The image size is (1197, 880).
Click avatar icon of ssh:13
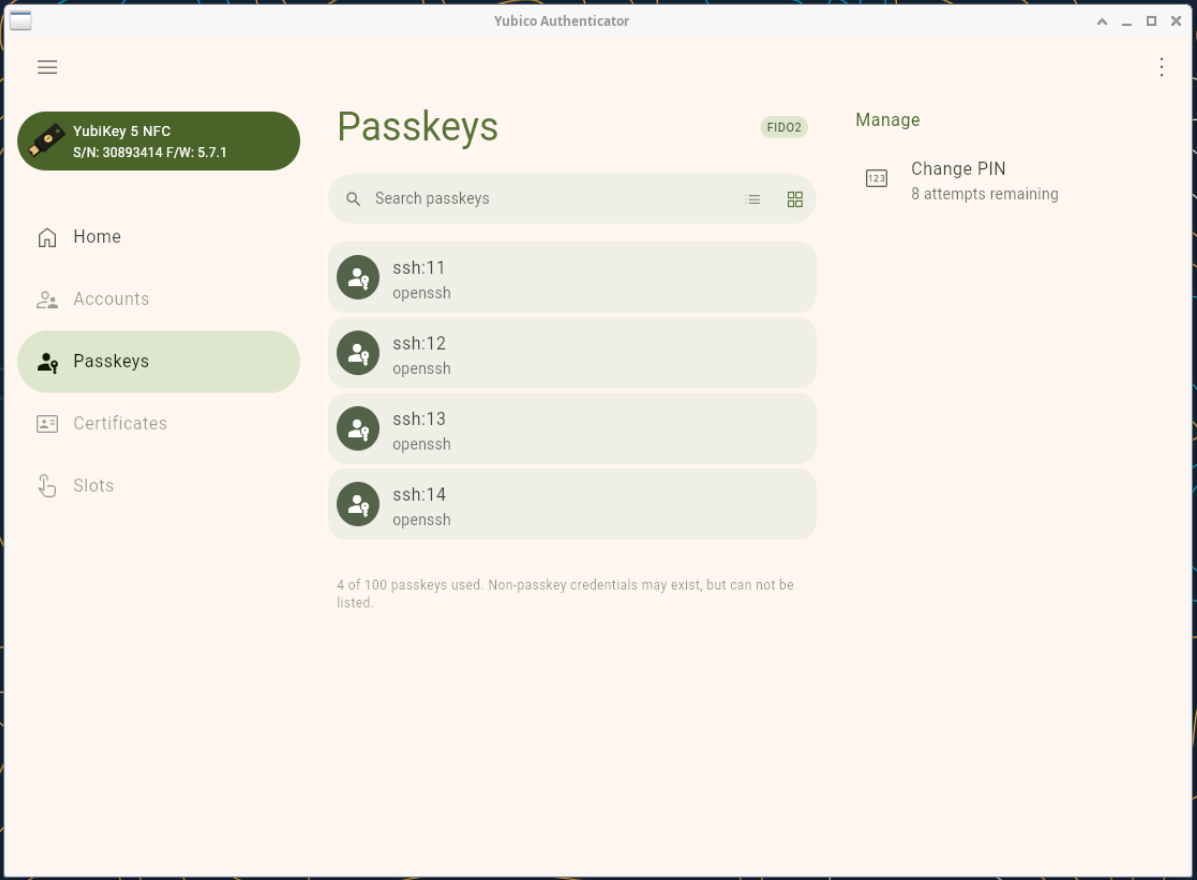(358, 428)
